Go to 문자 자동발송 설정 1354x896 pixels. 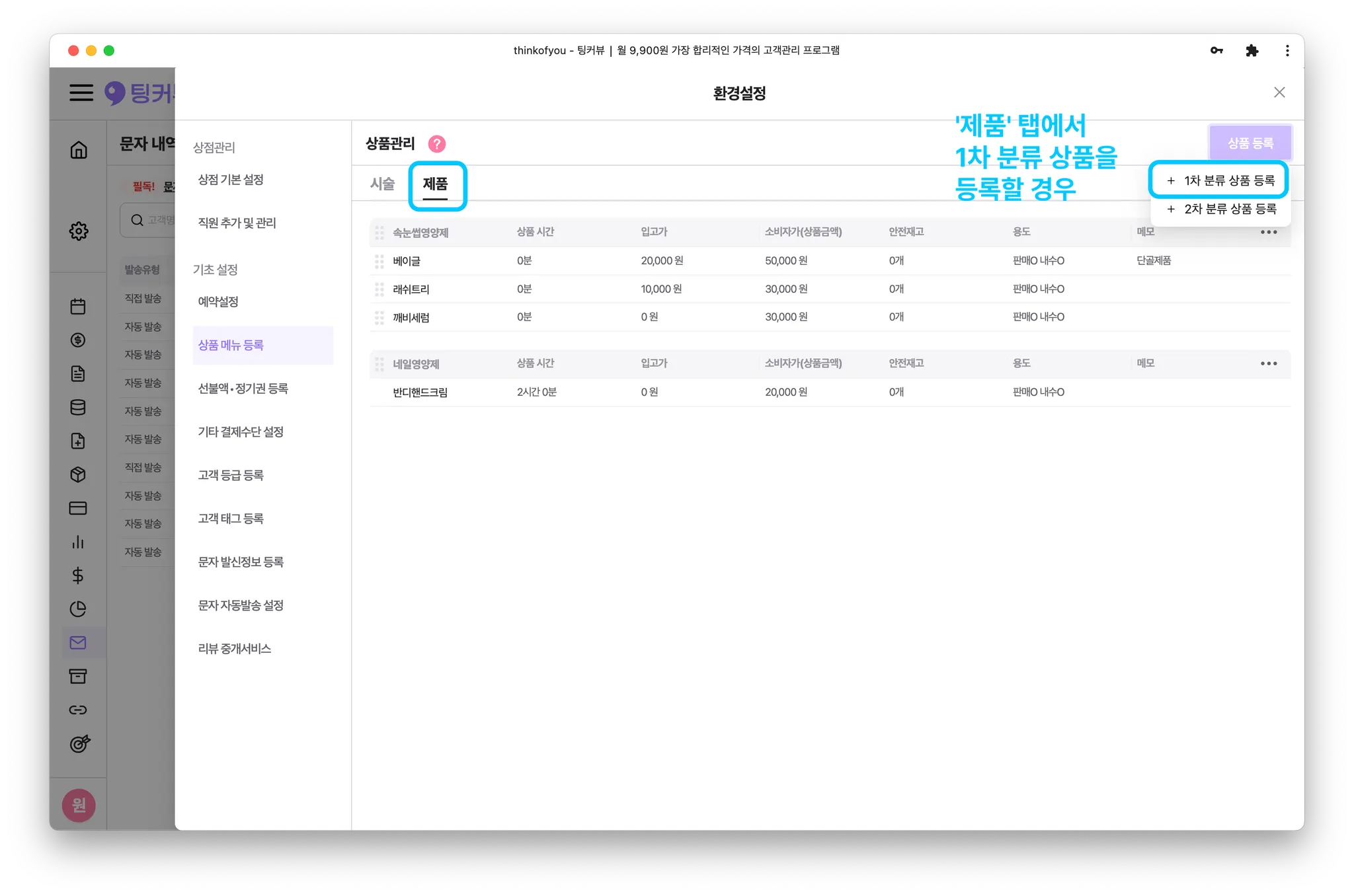click(x=241, y=605)
